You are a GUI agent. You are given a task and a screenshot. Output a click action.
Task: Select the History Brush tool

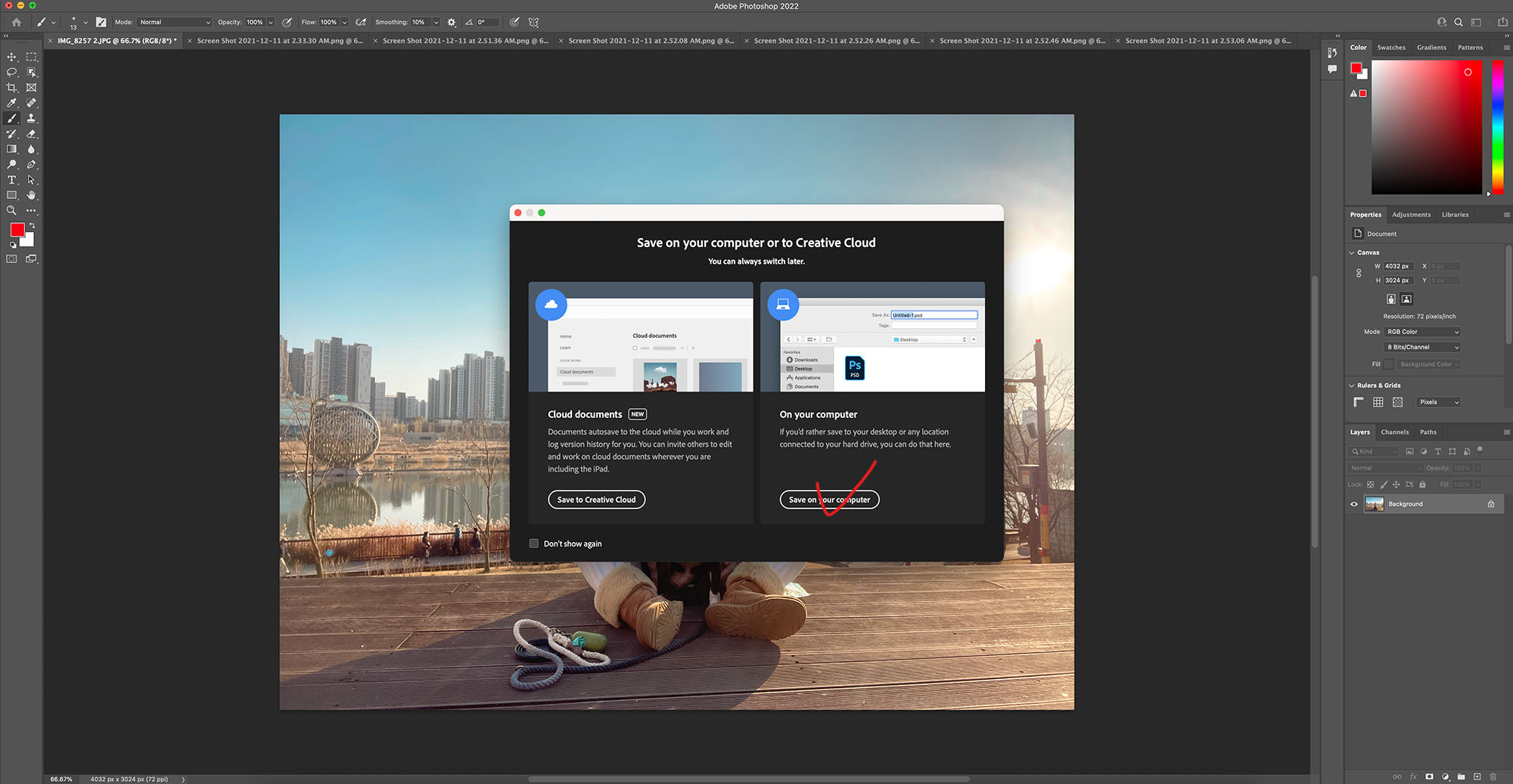tap(11, 134)
